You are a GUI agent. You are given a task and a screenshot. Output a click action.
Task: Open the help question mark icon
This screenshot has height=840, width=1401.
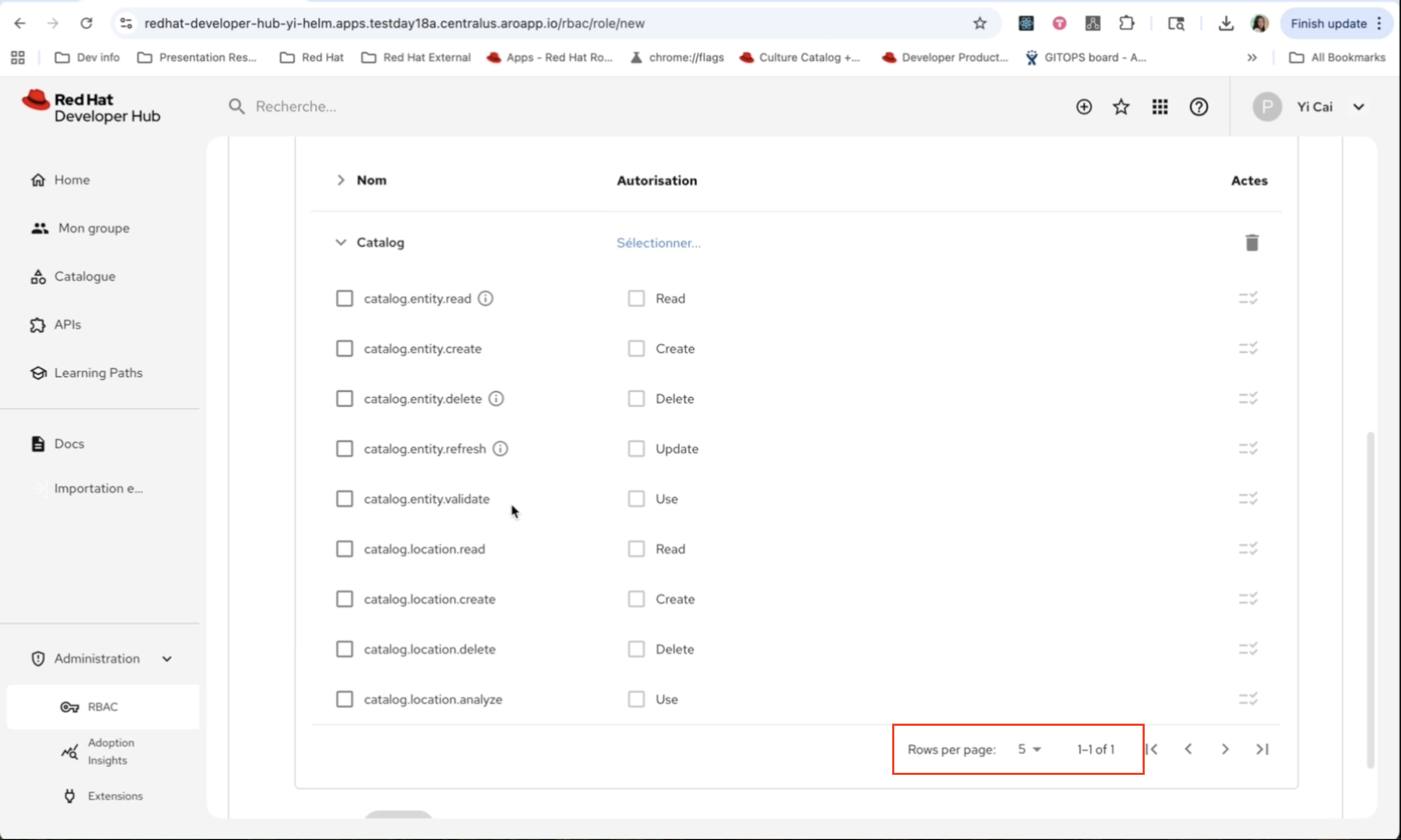[1198, 107]
